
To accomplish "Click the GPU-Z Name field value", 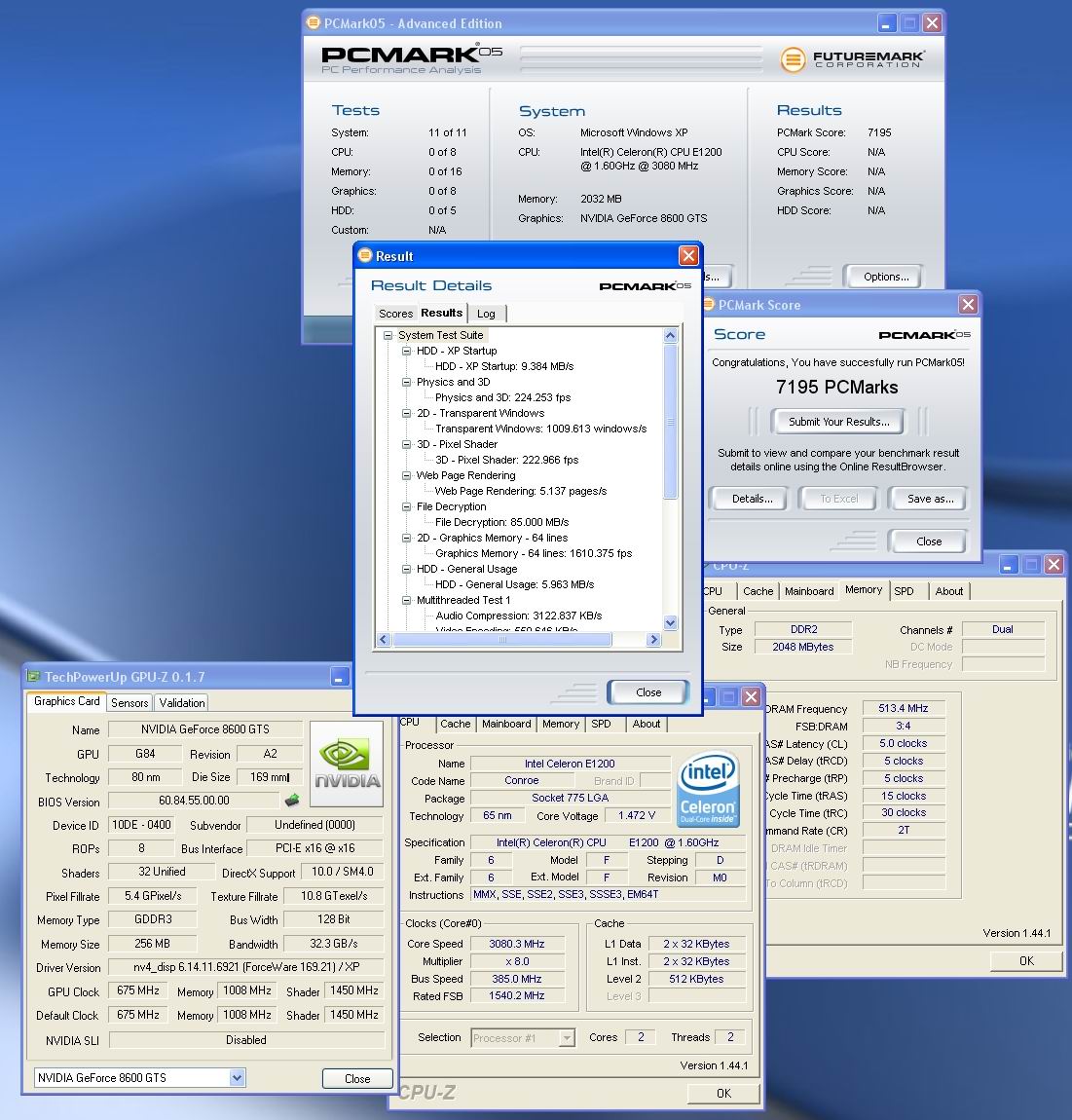I will pos(205,729).
